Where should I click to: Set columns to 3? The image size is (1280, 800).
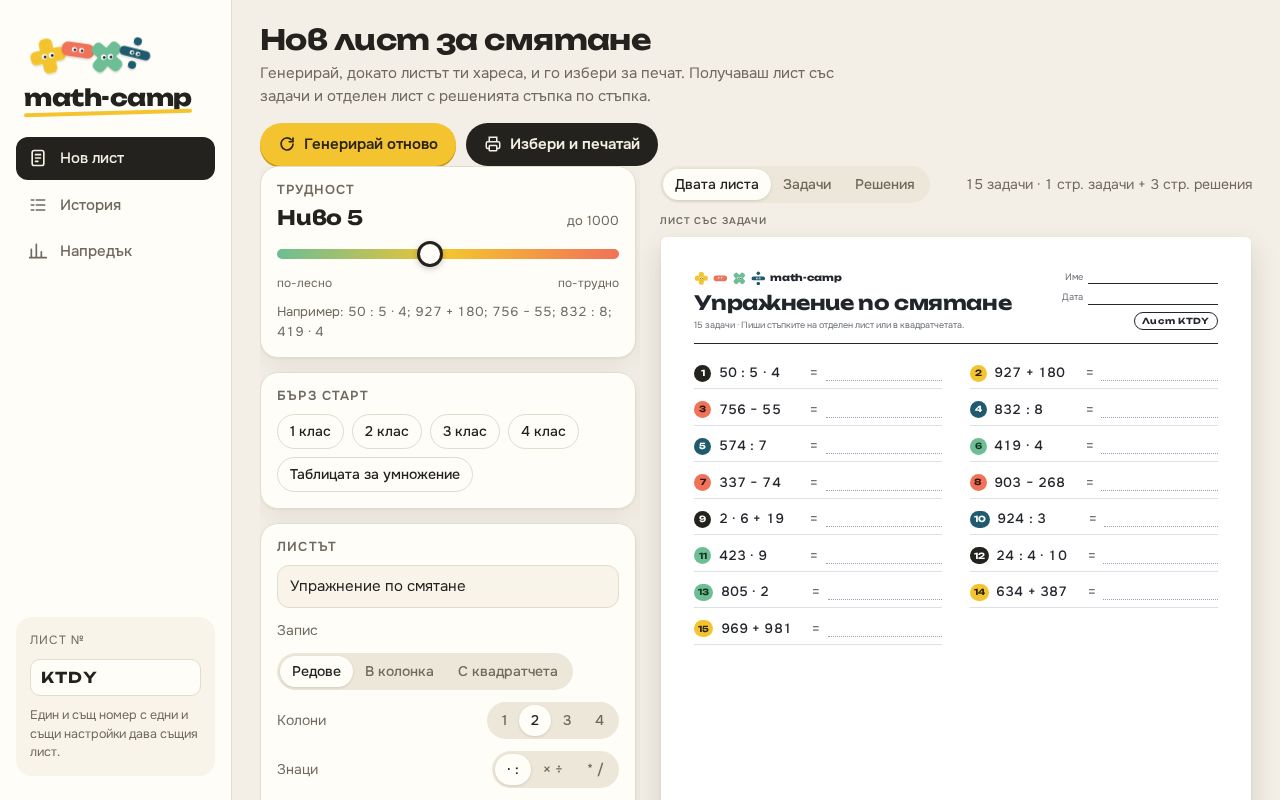click(567, 720)
